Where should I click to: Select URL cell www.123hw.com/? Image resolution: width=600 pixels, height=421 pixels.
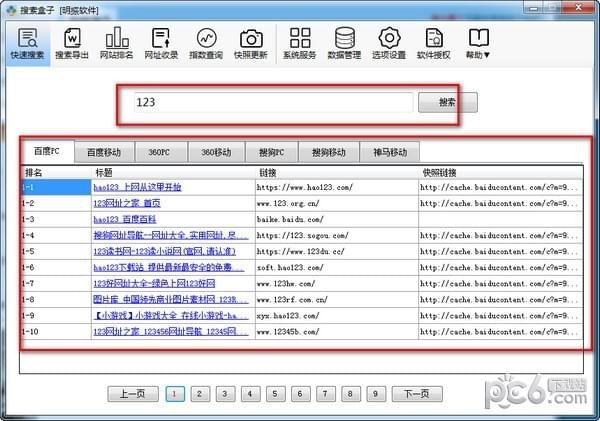(x=337, y=284)
